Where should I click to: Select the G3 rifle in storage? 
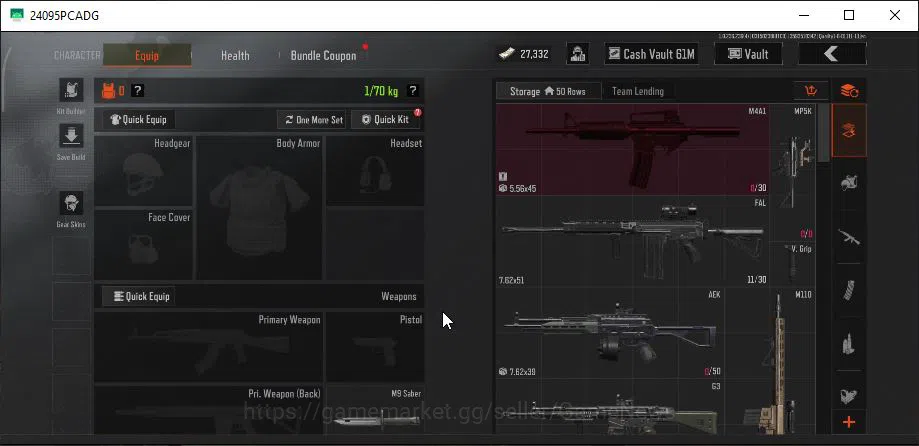pyautogui.click(x=610, y=407)
